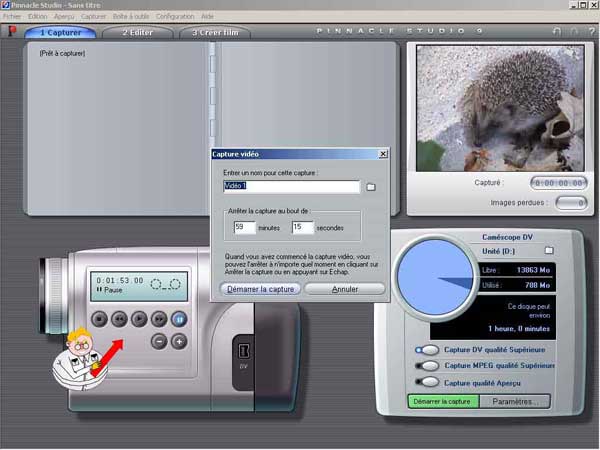
Task: Open the Capturer menu
Action: click(93, 16)
